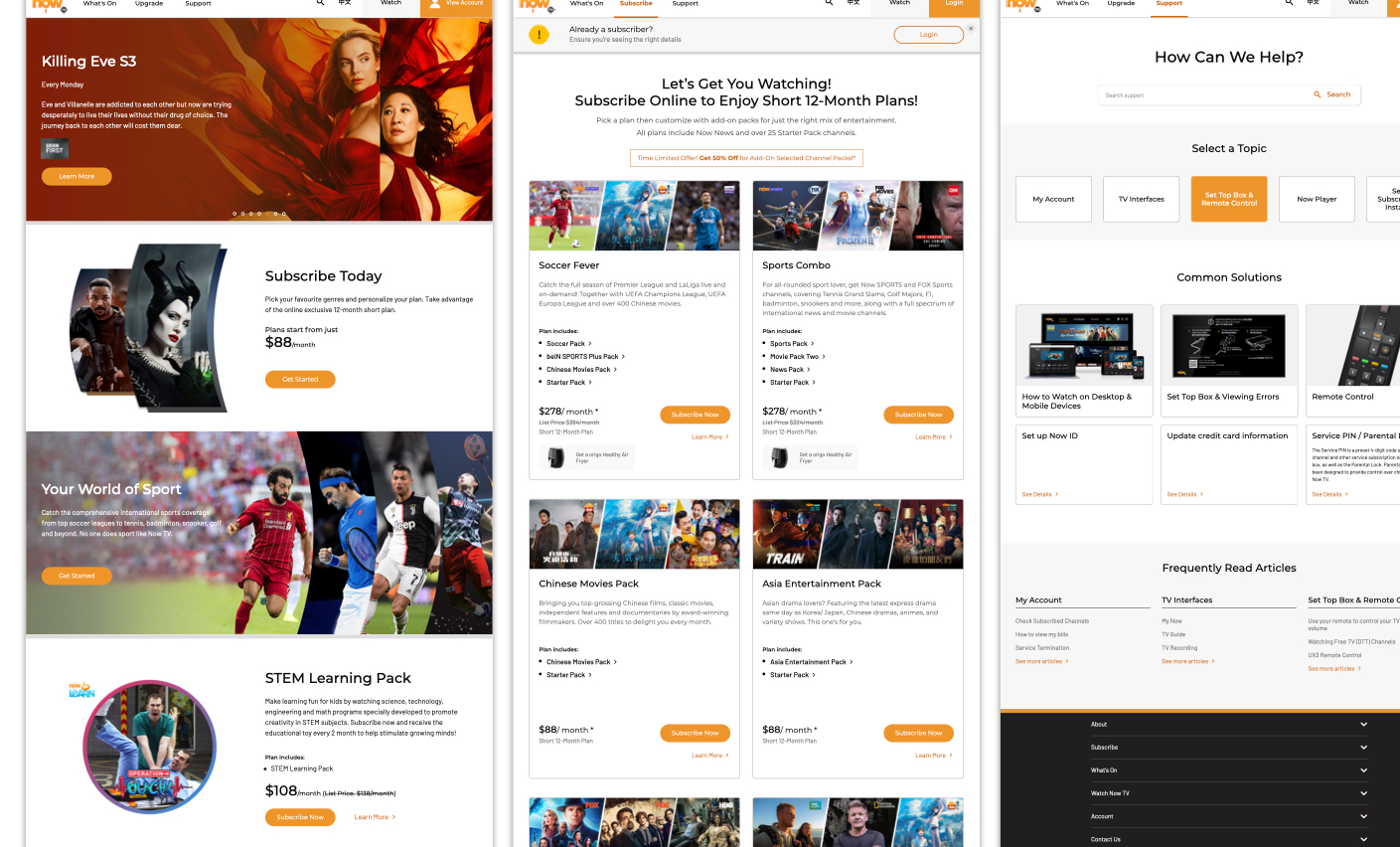Click the Login button in the subscriber banner
Viewport: 1400px width, 847px height.
click(928, 35)
